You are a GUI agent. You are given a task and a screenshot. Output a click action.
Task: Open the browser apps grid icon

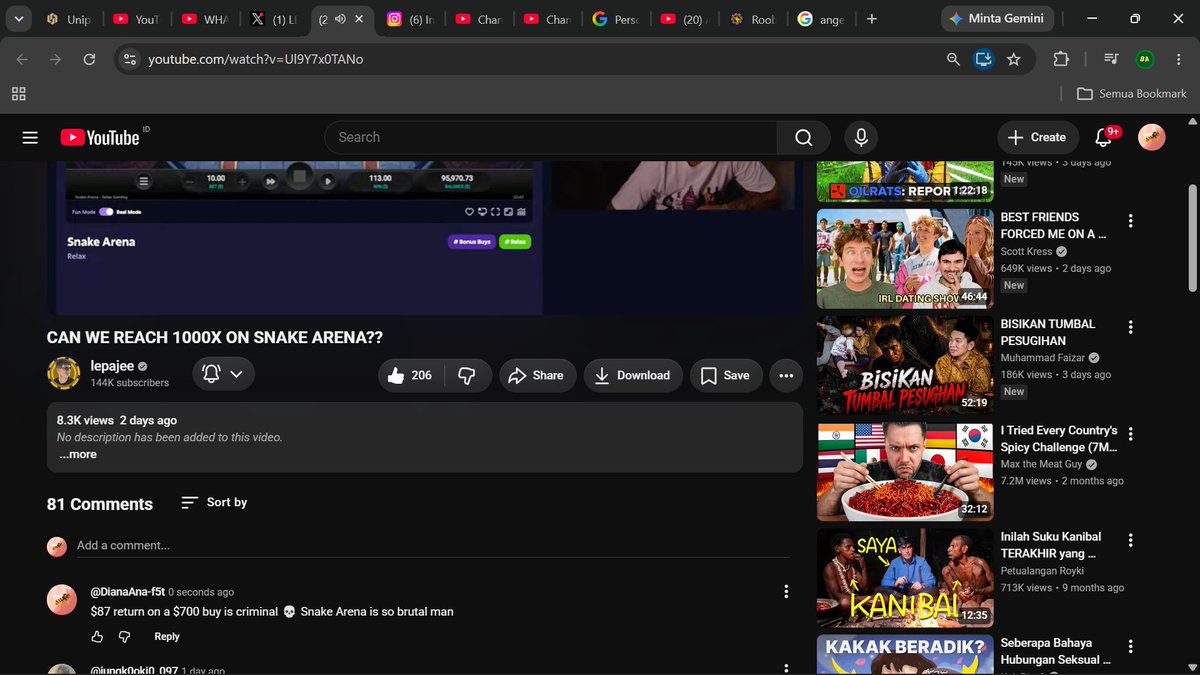click(18, 93)
